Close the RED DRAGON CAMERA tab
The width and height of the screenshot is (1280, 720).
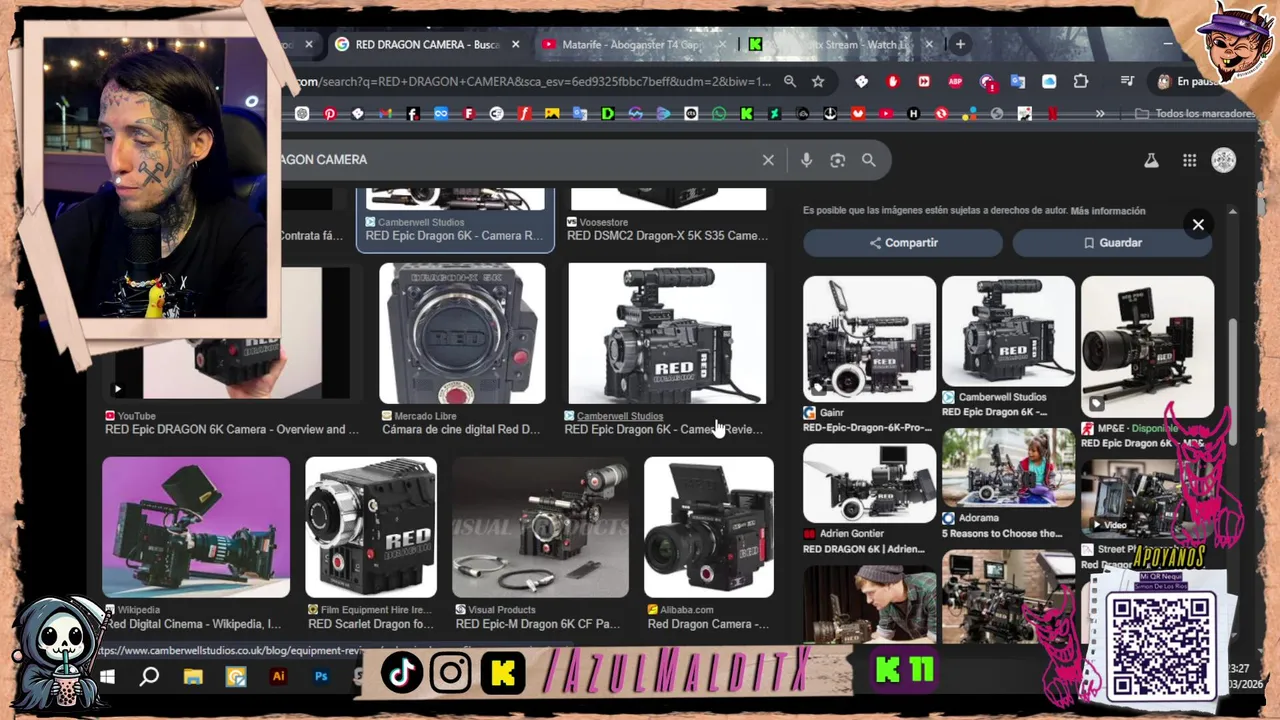click(x=516, y=45)
